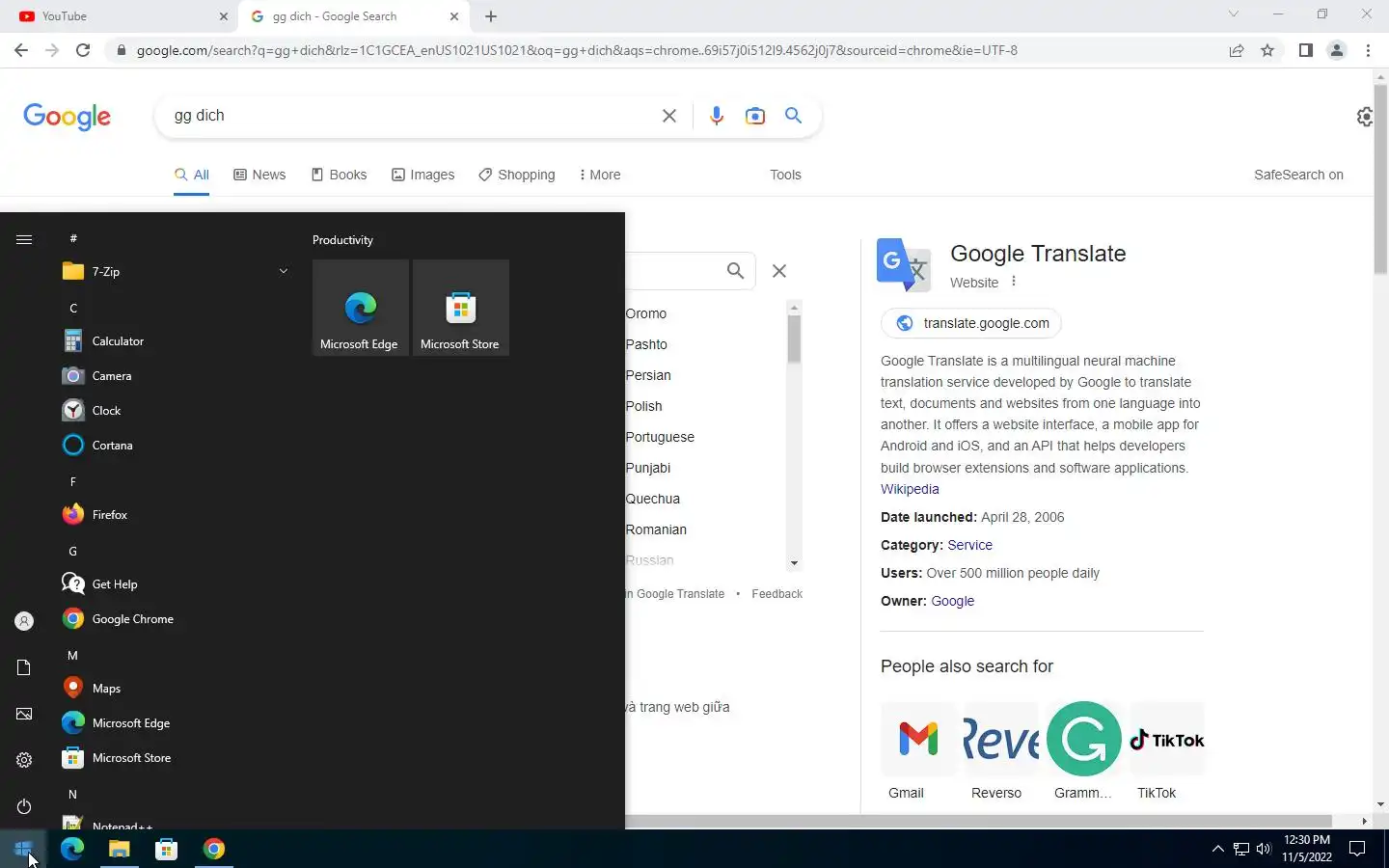Click the Power icon in Start sidebar
Image resolution: width=1389 pixels, height=868 pixels.
[24, 806]
